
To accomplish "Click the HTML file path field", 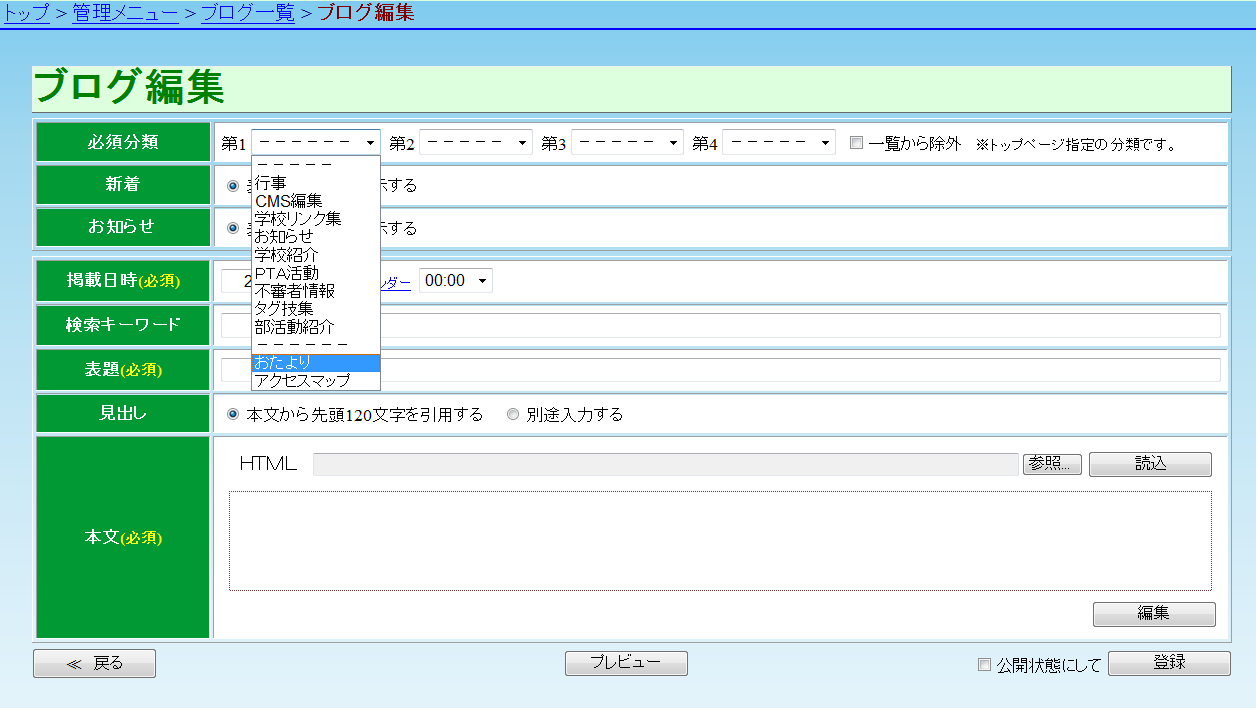I will (x=665, y=464).
